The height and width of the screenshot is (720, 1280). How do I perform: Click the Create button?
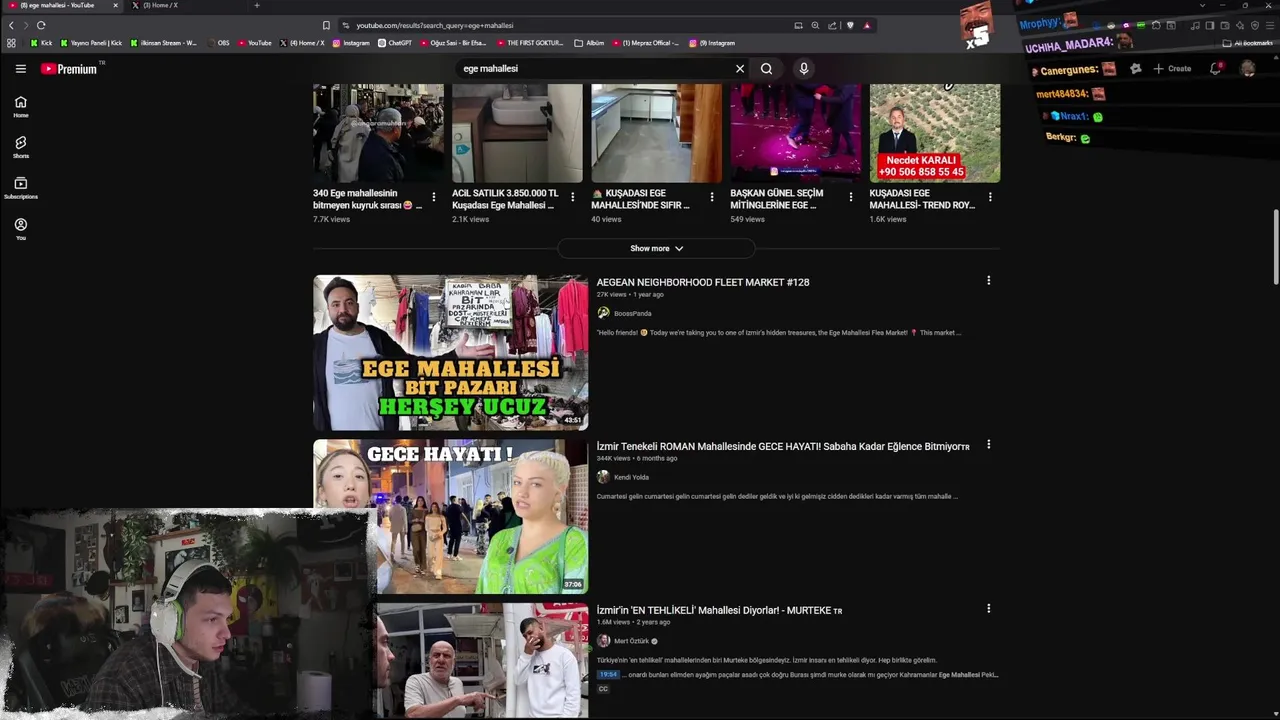(x=1172, y=69)
